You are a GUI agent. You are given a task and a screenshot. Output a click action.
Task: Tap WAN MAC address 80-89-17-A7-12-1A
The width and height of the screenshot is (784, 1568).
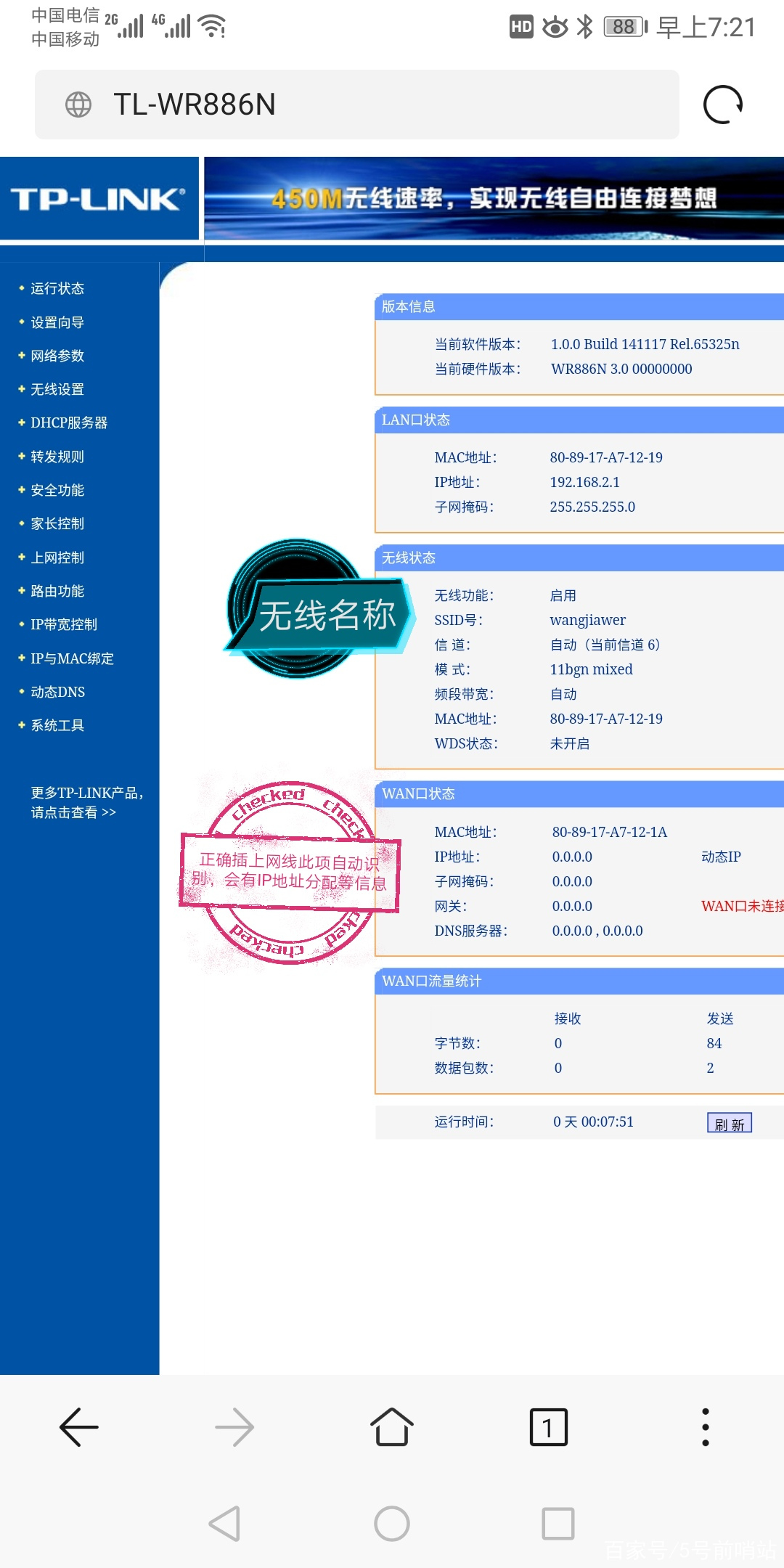(609, 832)
